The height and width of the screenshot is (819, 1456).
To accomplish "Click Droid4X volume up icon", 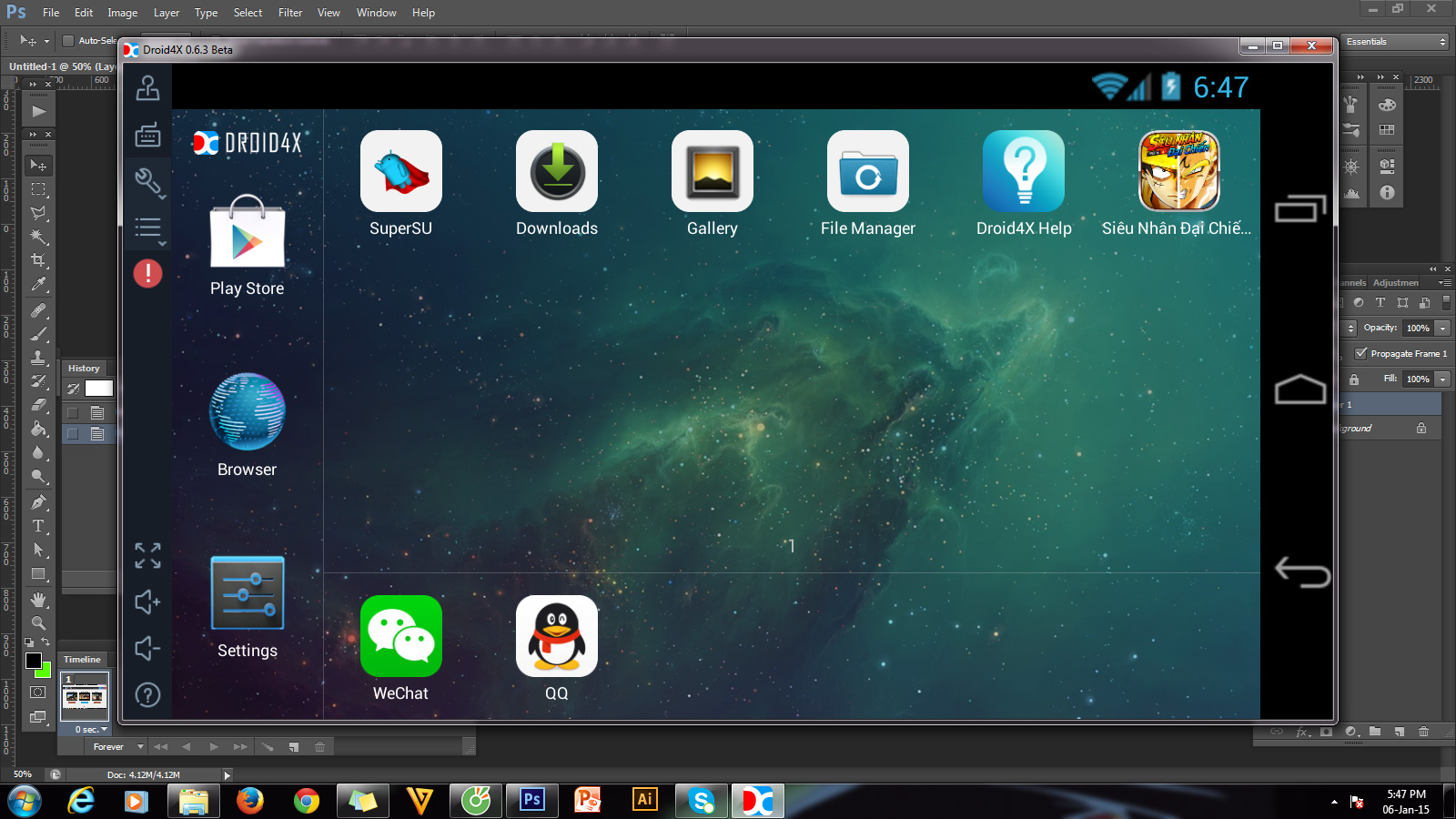I will click(147, 602).
